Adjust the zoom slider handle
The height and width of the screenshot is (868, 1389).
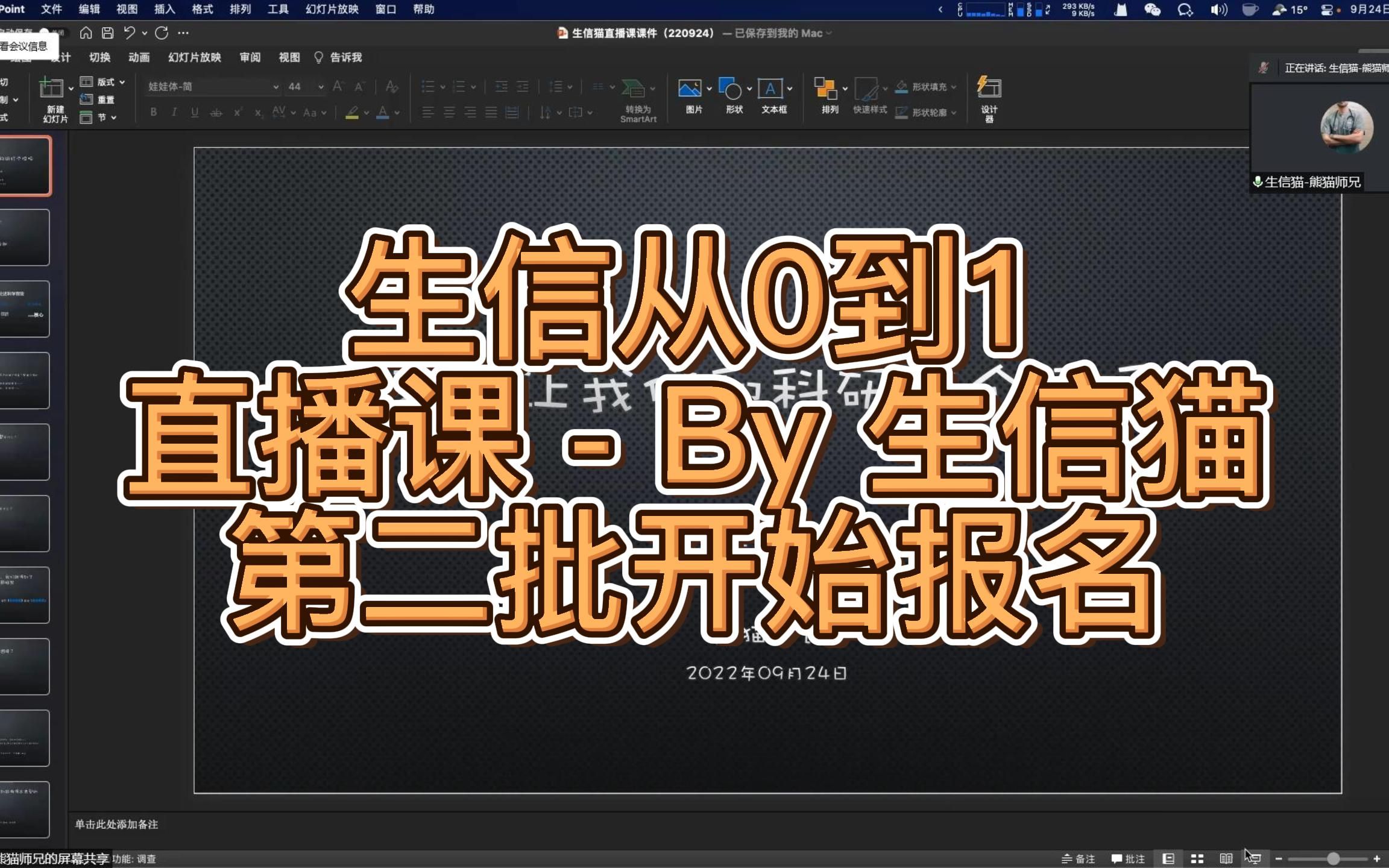pos(1334,858)
